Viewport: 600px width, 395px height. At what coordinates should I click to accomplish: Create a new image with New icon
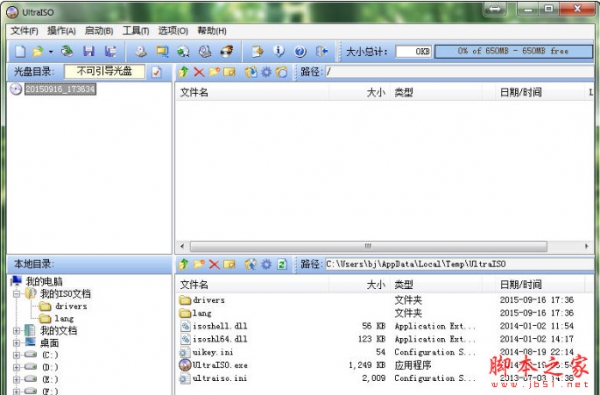[x=20, y=51]
